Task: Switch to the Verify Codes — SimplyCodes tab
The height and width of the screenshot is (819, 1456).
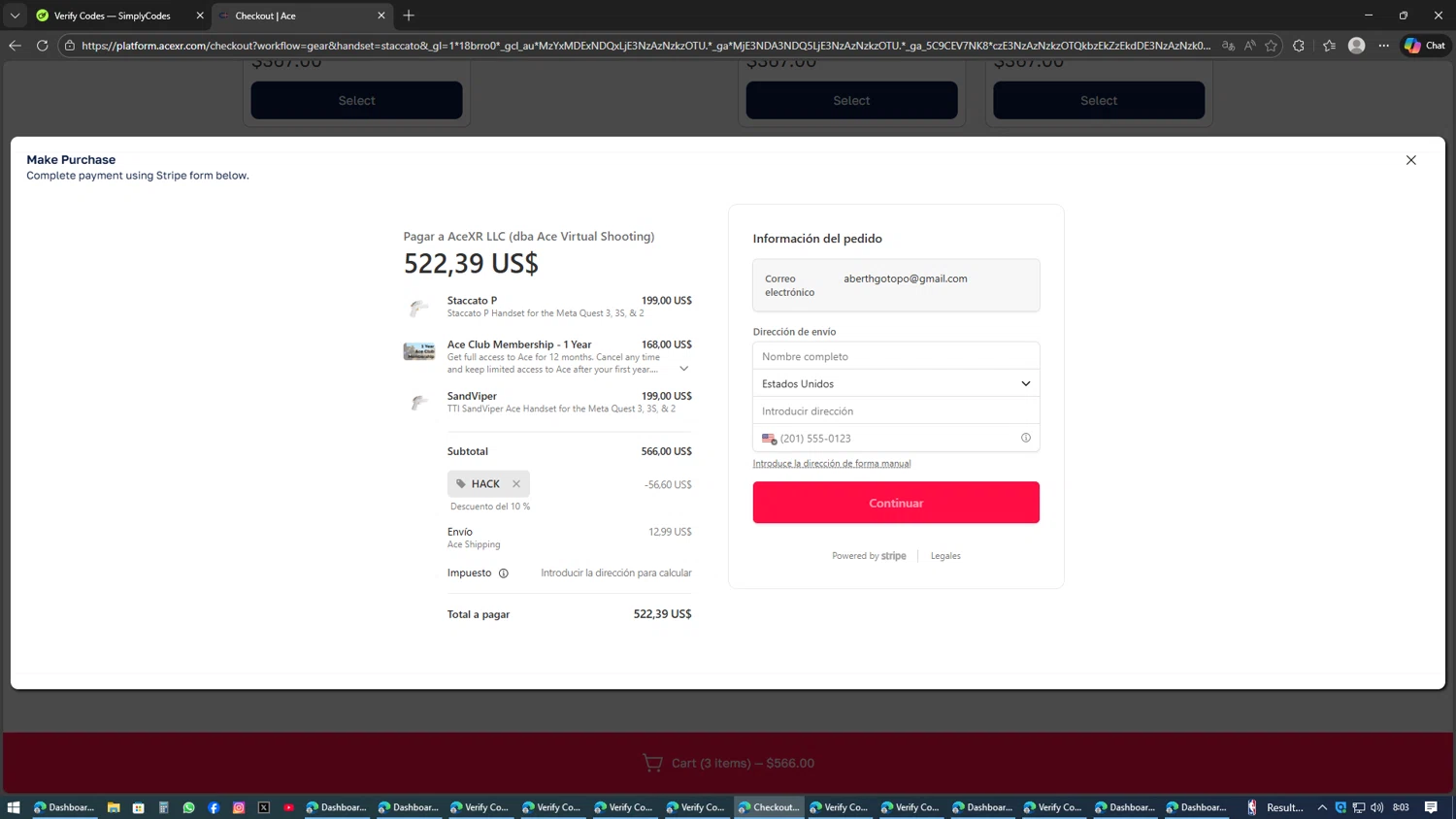Action: (x=112, y=16)
